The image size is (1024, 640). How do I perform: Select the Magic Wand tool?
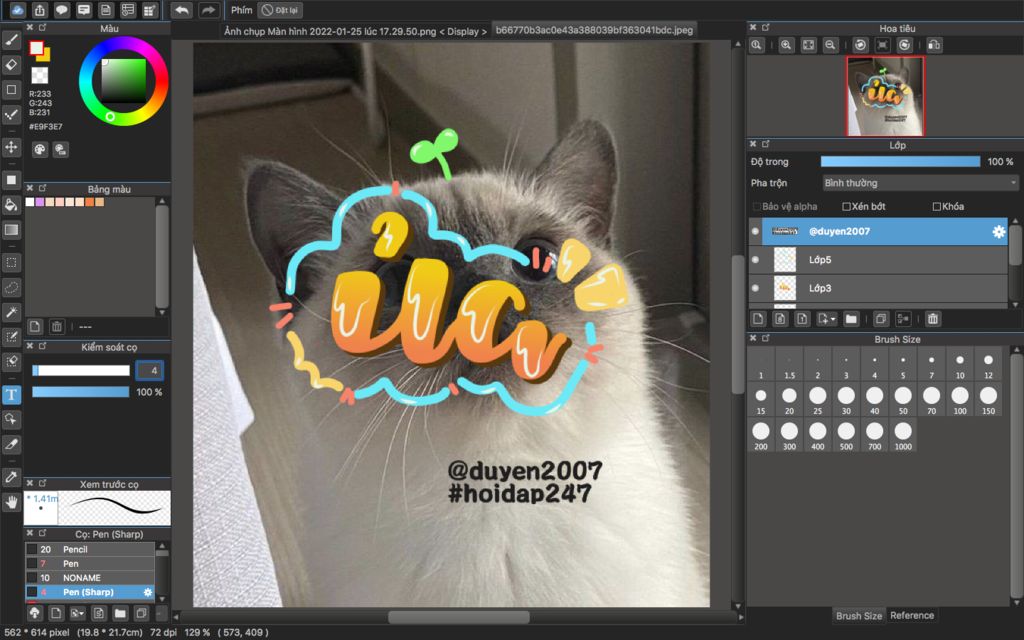click(x=11, y=312)
